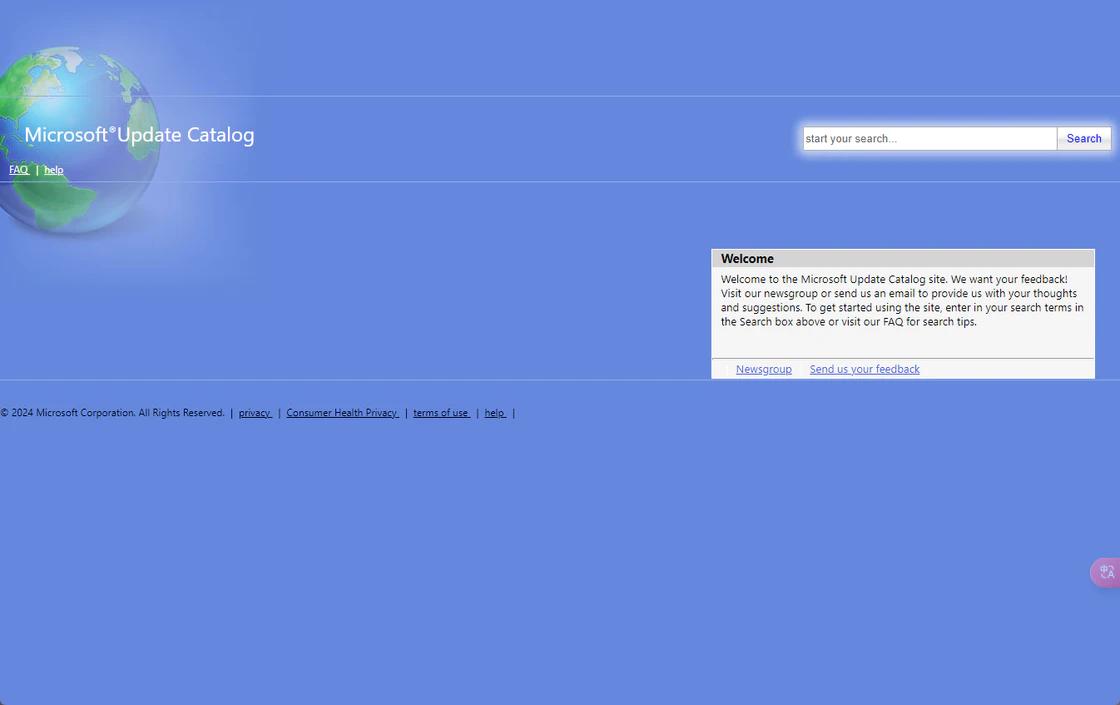Click the Microsoft copyright notice
This screenshot has width=1120, height=705.
(113, 412)
